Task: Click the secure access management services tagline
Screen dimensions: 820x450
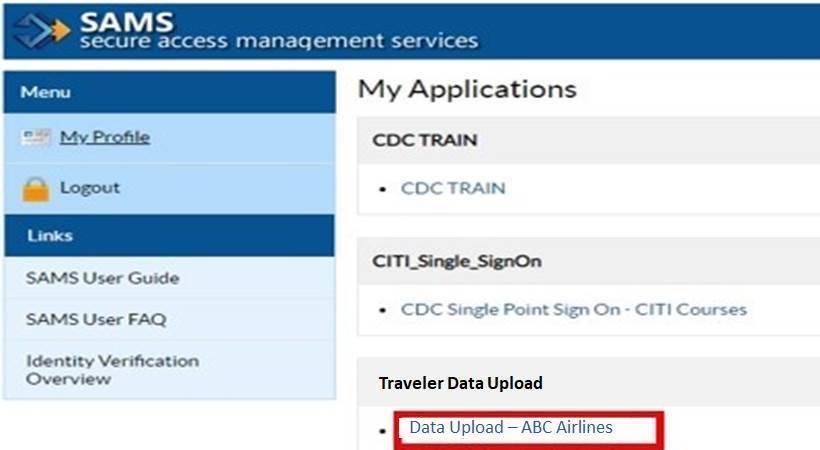Action: coord(278,41)
